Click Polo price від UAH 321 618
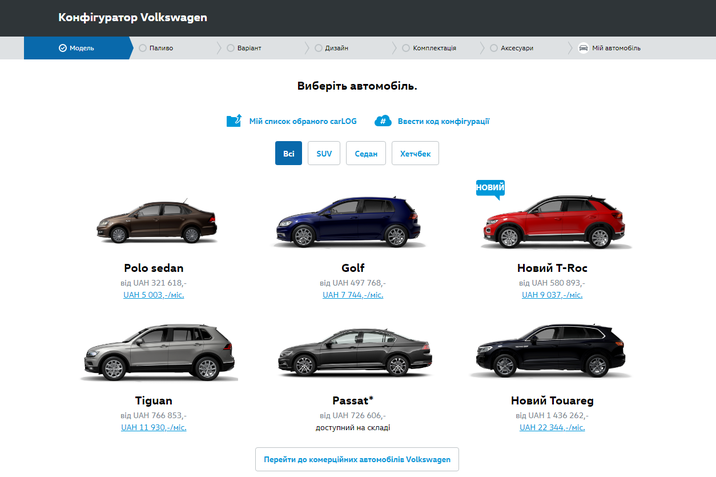Screen dimensions: 716x477 tap(154, 283)
